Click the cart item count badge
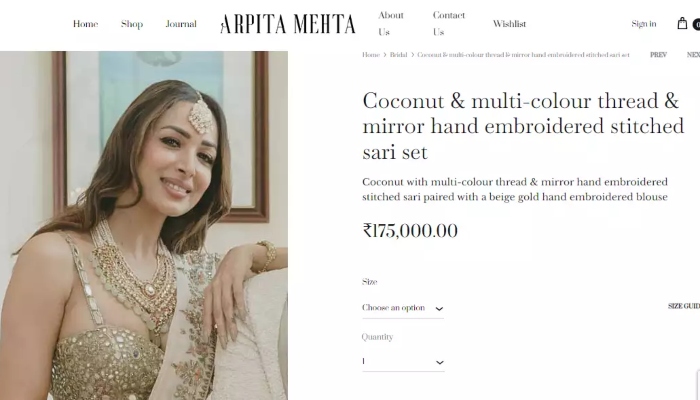The height and width of the screenshot is (400, 700). 696,25
